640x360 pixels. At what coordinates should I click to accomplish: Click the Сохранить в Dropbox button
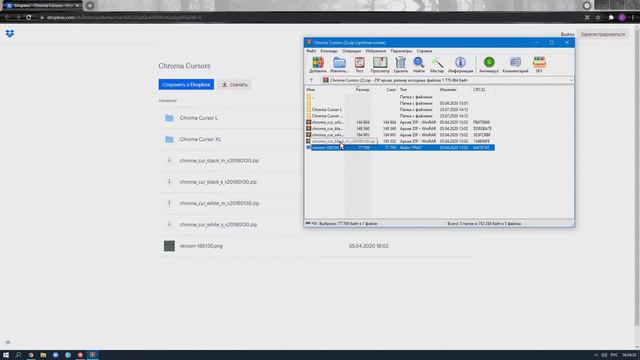tap(186, 84)
